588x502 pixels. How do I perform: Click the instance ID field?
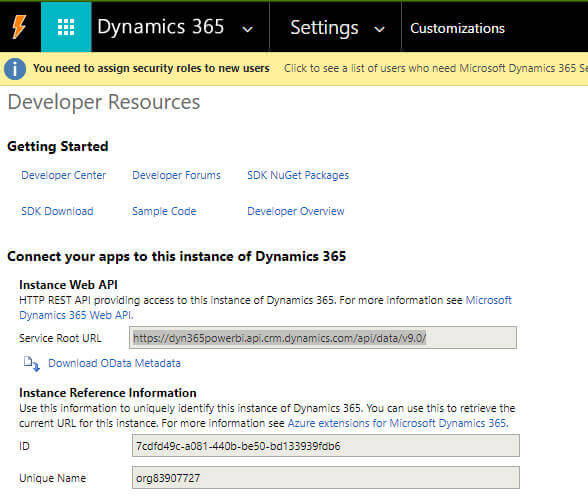pyautogui.click(x=326, y=446)
